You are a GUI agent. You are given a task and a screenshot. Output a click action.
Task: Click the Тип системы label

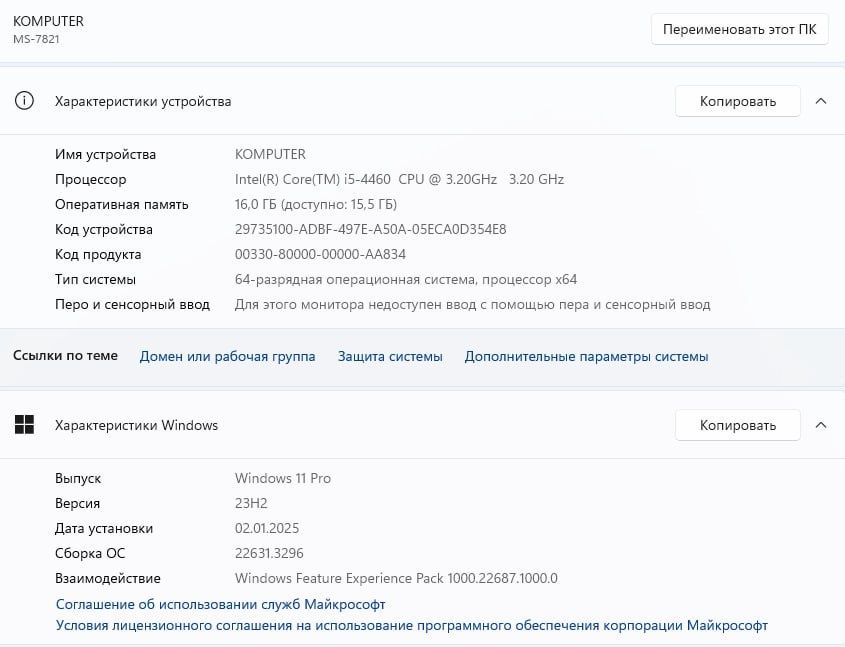(x=95, y=279)
